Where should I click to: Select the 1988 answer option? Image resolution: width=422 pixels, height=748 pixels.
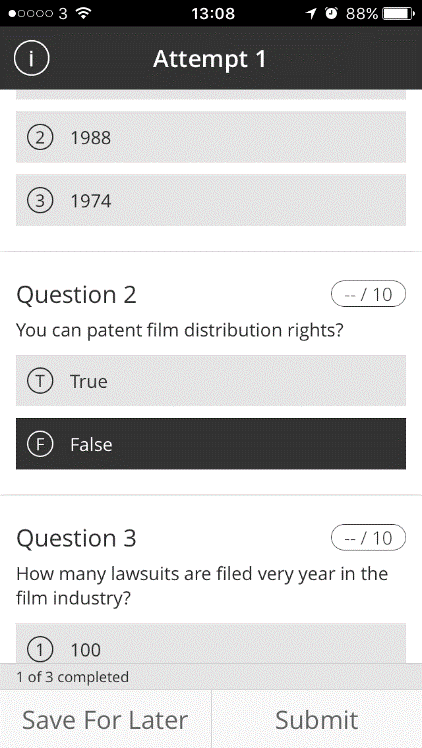[211, 137]
